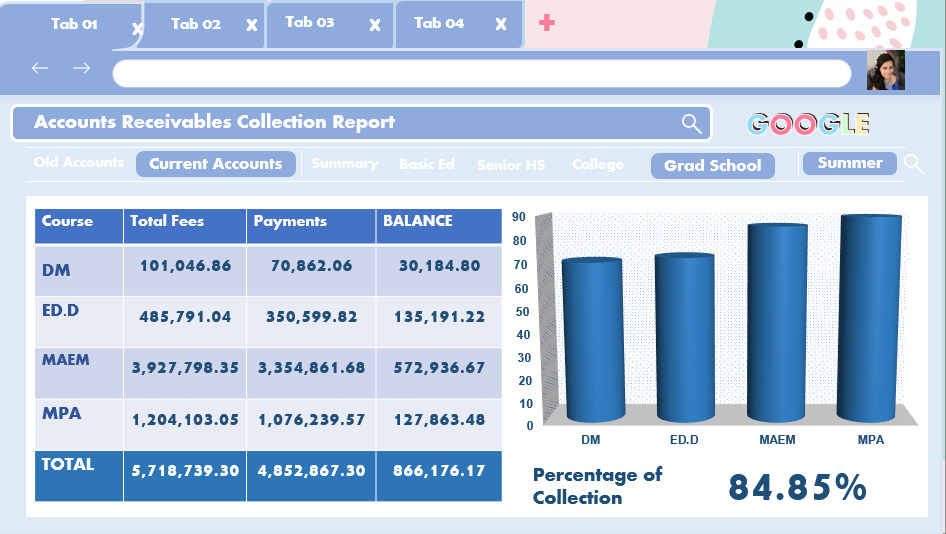Click the magnifier icon beside Summer

pyautogui.click(x=913, y=164)
